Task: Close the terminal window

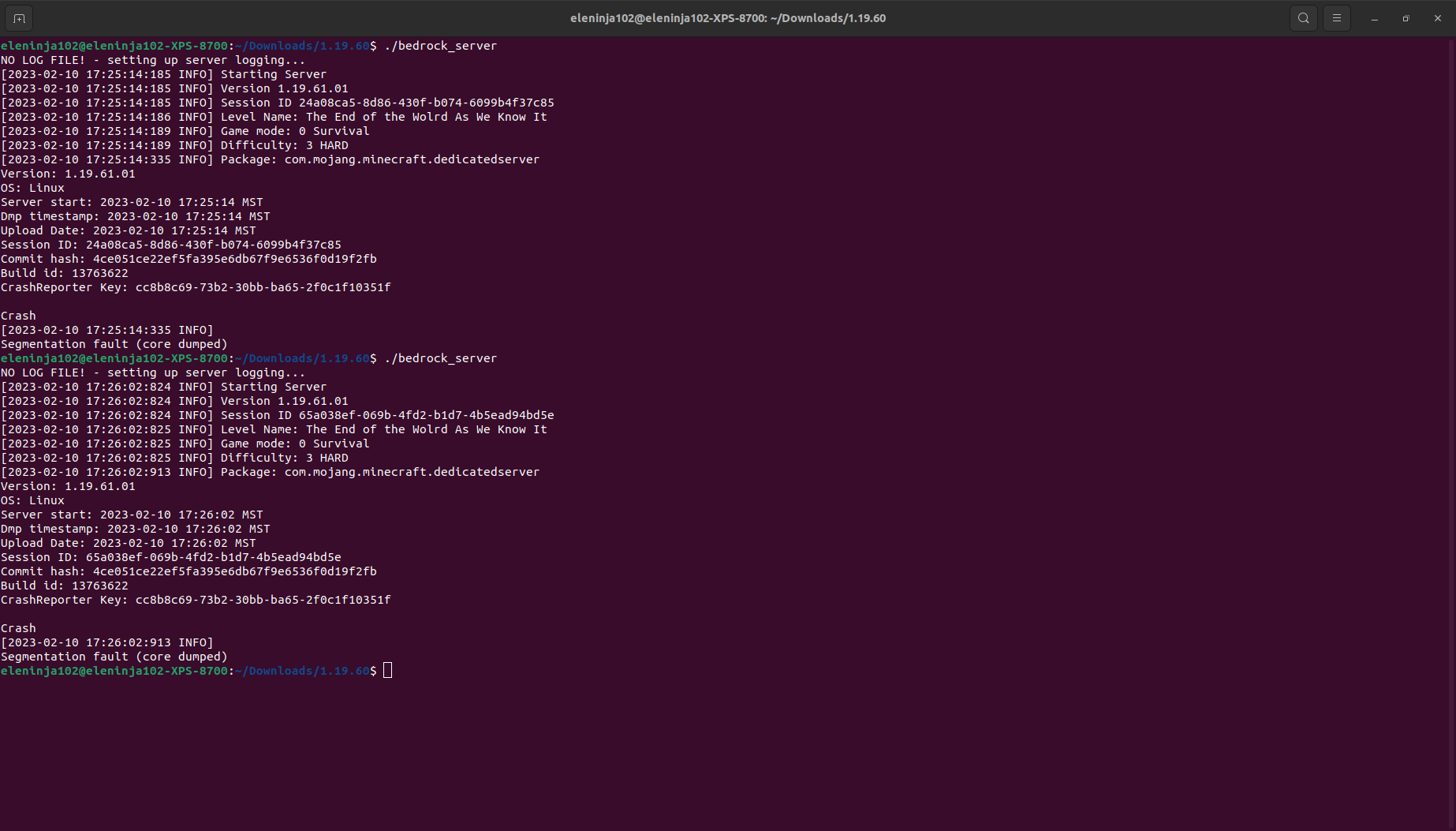Action: click(x=1437, y=18)
